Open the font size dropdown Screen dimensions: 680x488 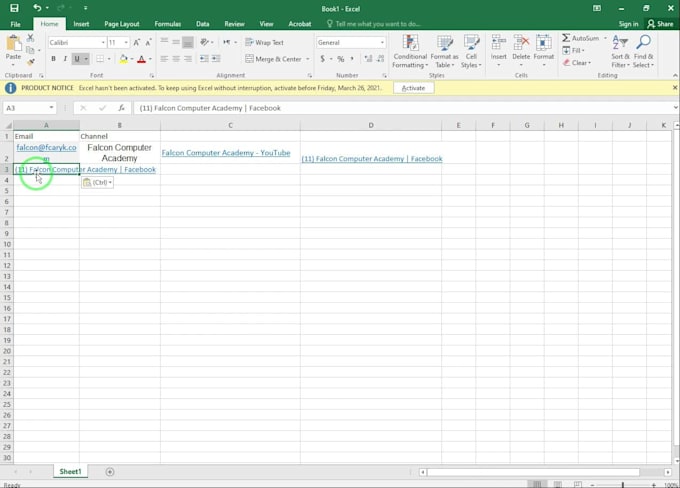pos(126,43)
